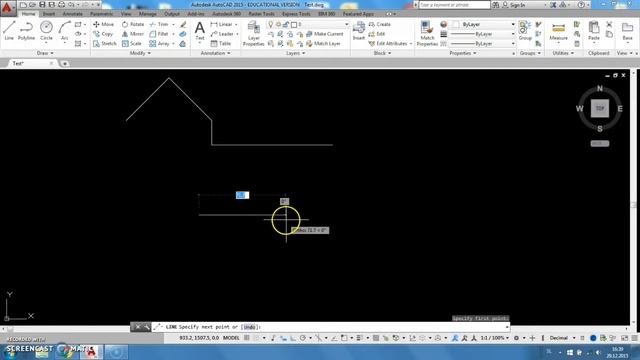640x360 pixels.
Task: Click Match Layer button
Action: coord(323,43)
